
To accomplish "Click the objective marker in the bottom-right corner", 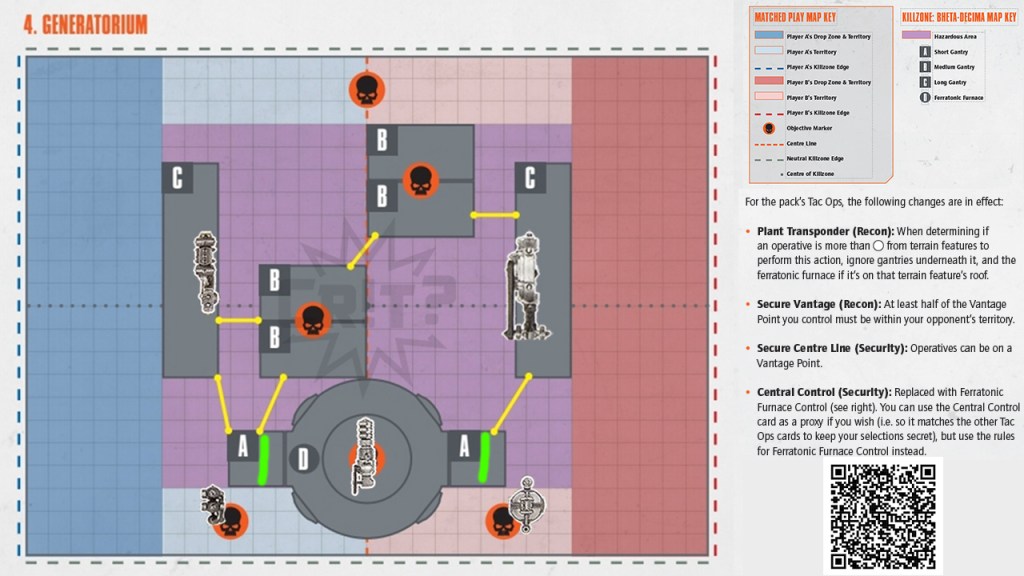I will (x=503, y=520).
